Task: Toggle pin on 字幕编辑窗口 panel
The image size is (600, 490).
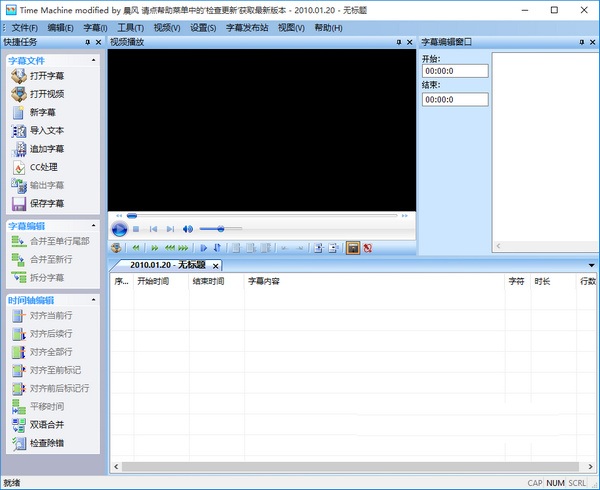Action: point(577,43)
